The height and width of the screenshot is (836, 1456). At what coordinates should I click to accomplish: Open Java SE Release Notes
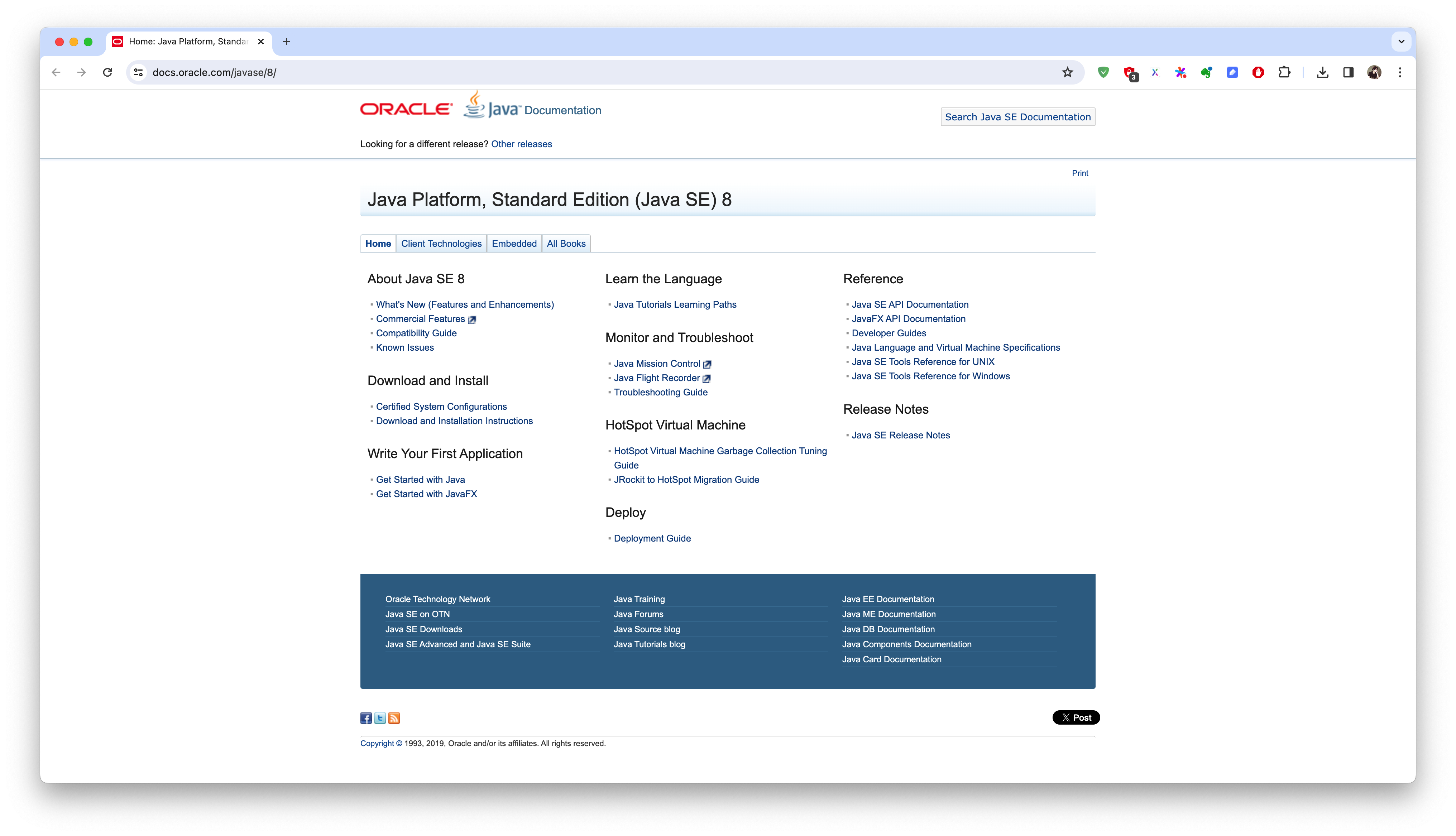(900, 435)
